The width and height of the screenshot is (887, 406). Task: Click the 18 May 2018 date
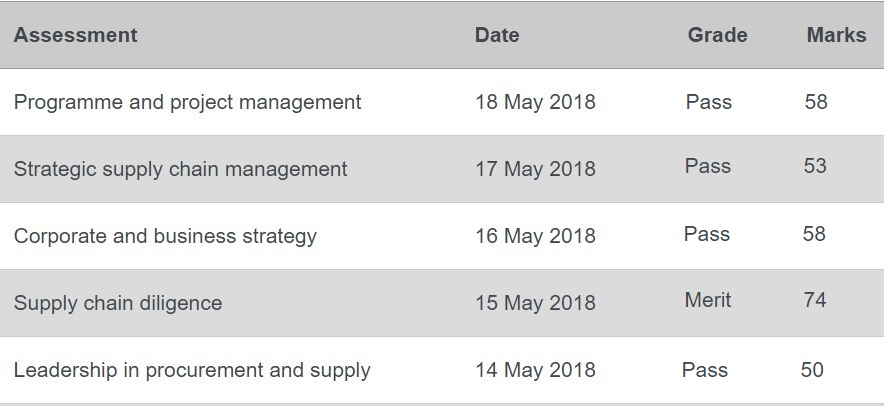click(535, 102)
